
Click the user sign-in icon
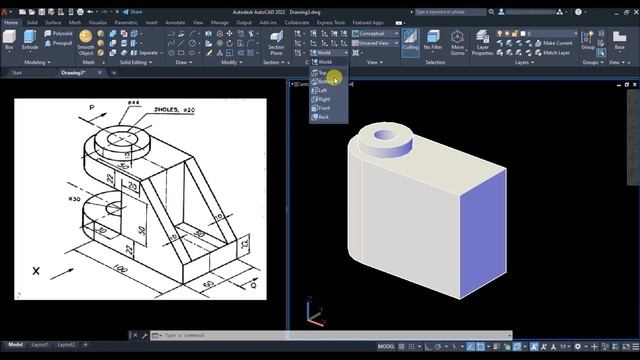point(501,12)
